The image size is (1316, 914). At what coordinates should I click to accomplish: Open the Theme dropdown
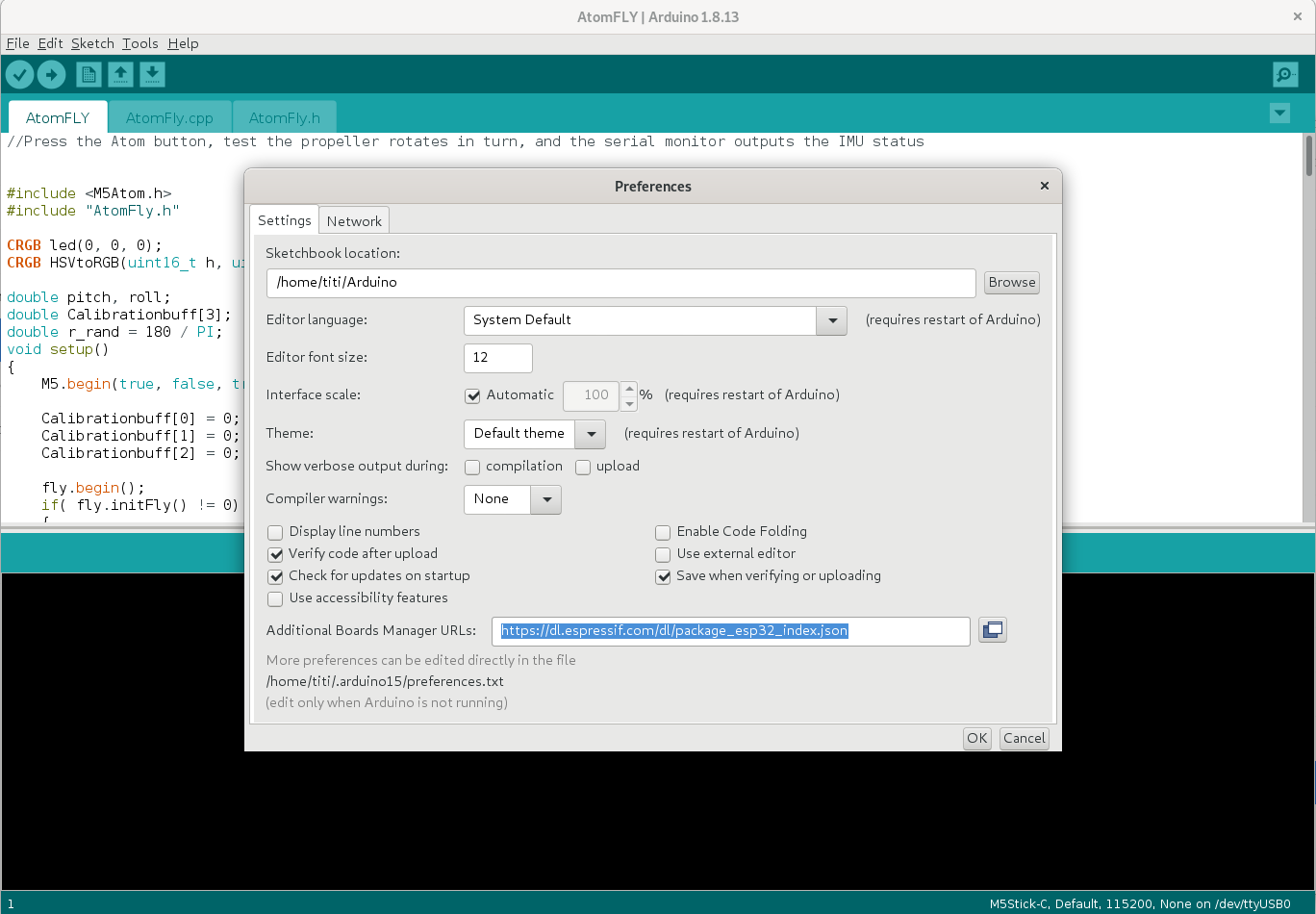coord(591,434)
